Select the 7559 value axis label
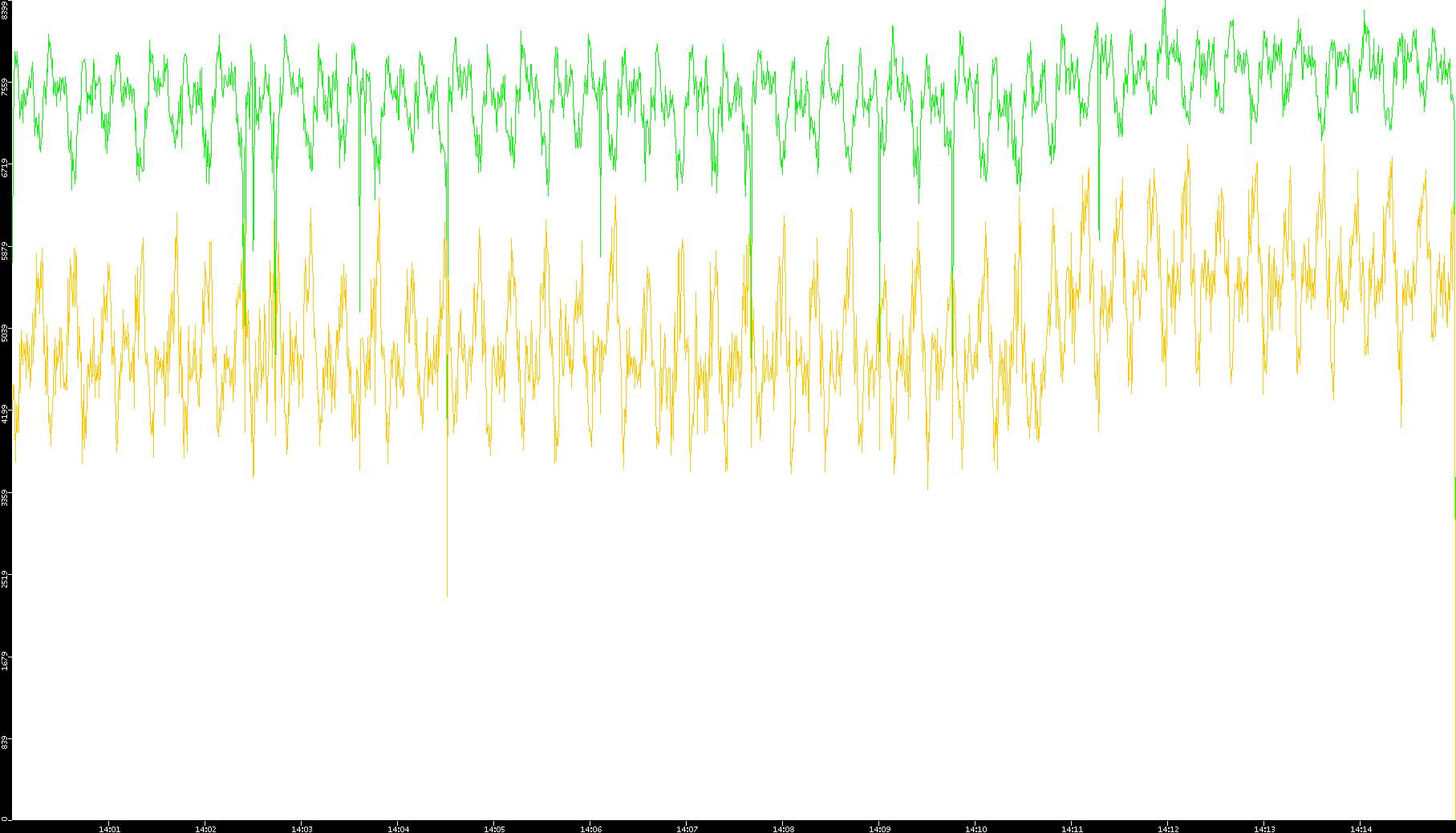The width and height of the screenshot is (1456, 833). coord(5,86)
